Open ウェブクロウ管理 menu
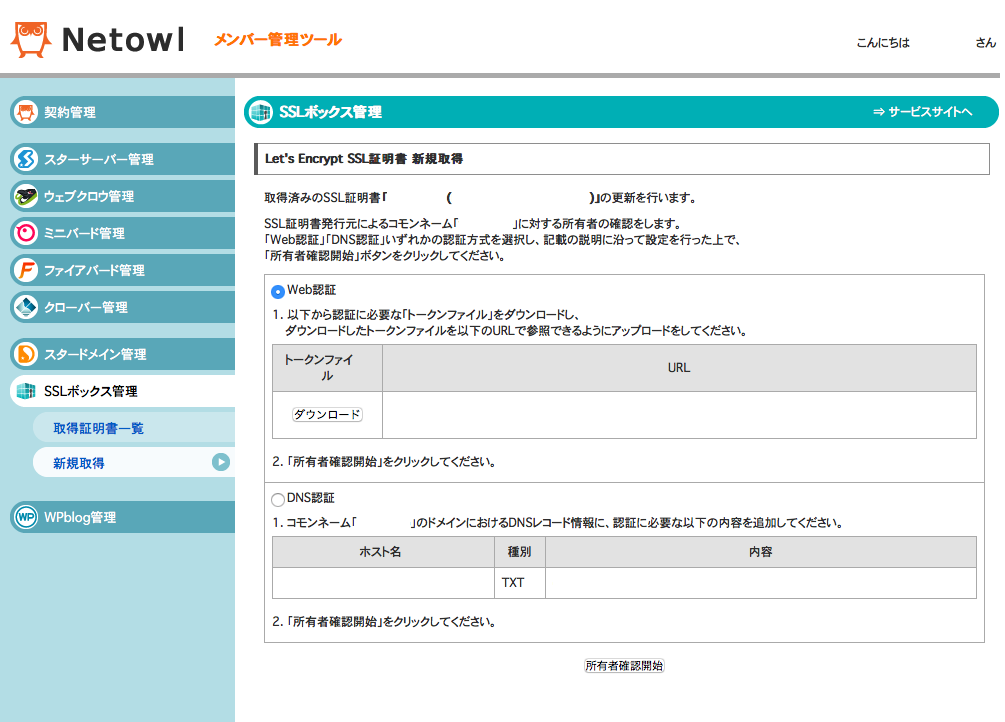The width and height of the screenshot is (1005, 722). (x=122, y=196)
